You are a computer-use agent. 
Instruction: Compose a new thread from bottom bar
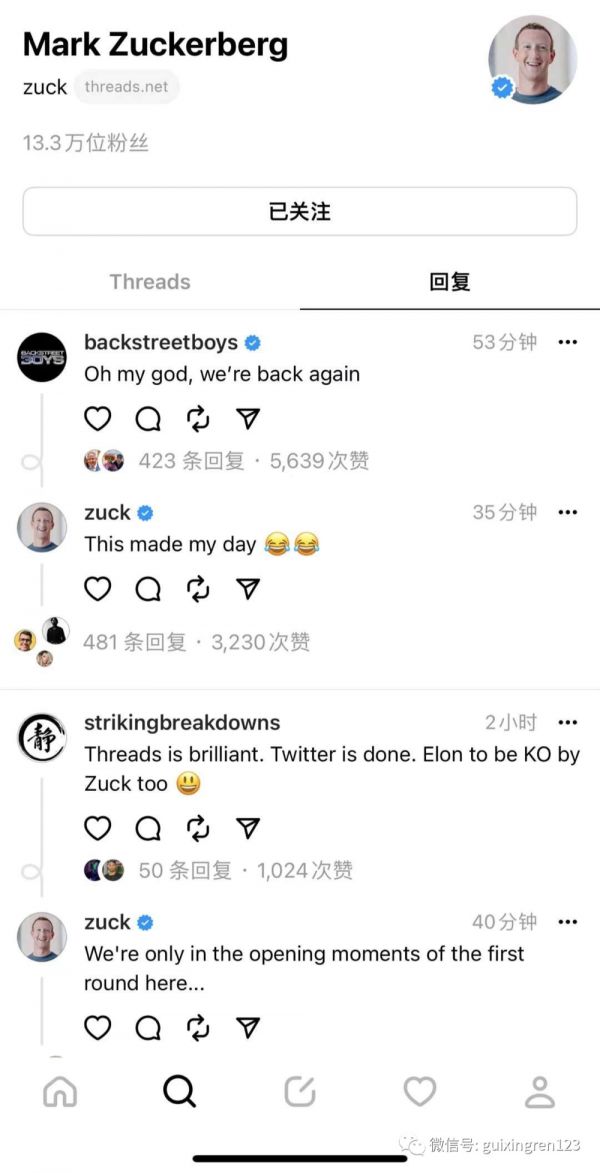pyautogui.click(x=300, y=1092)
